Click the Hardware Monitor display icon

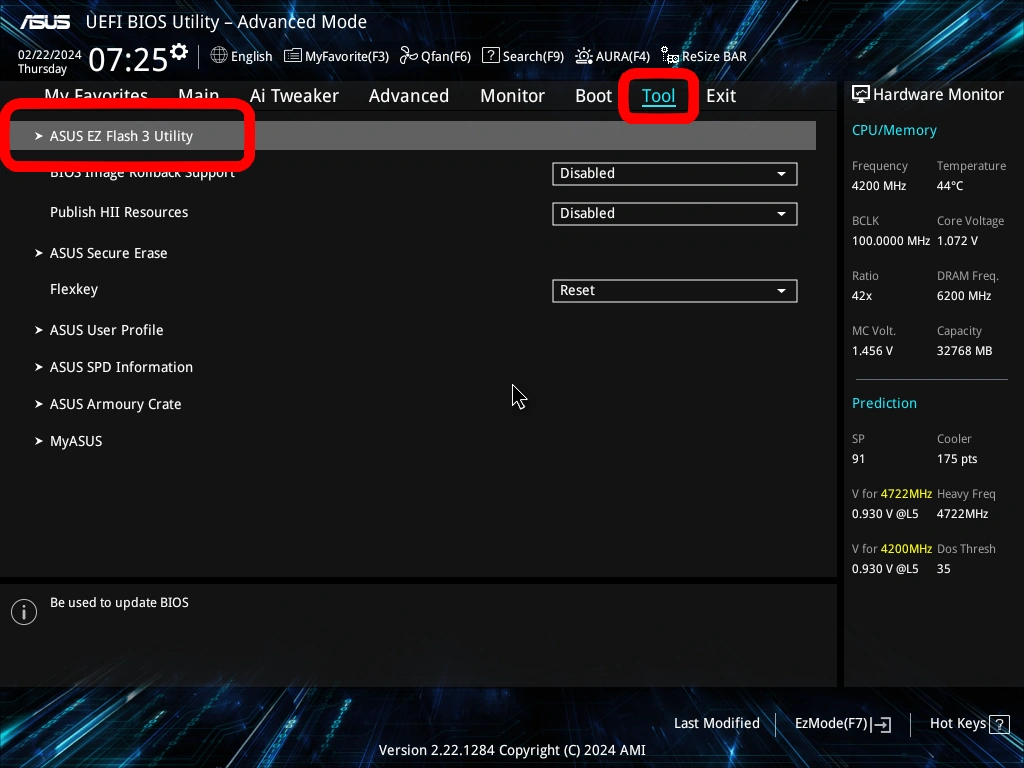point(861,95)
